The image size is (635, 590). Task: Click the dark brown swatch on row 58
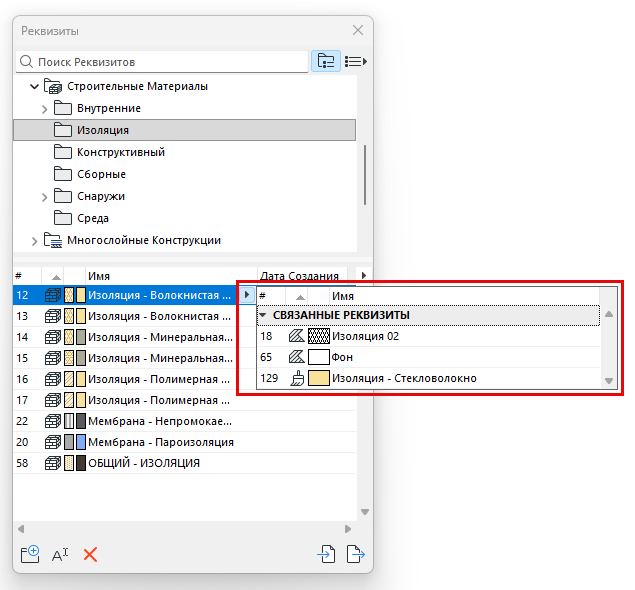81,463
